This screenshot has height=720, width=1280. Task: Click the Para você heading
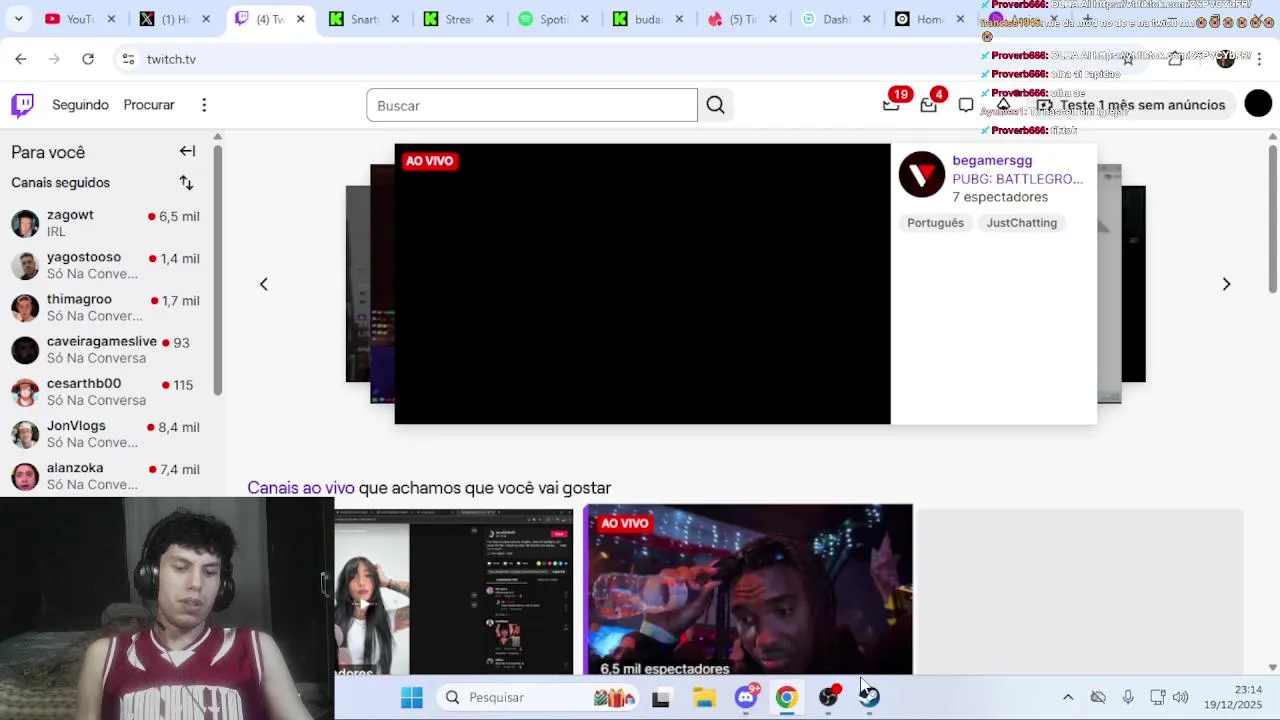[x=48, y=152]
